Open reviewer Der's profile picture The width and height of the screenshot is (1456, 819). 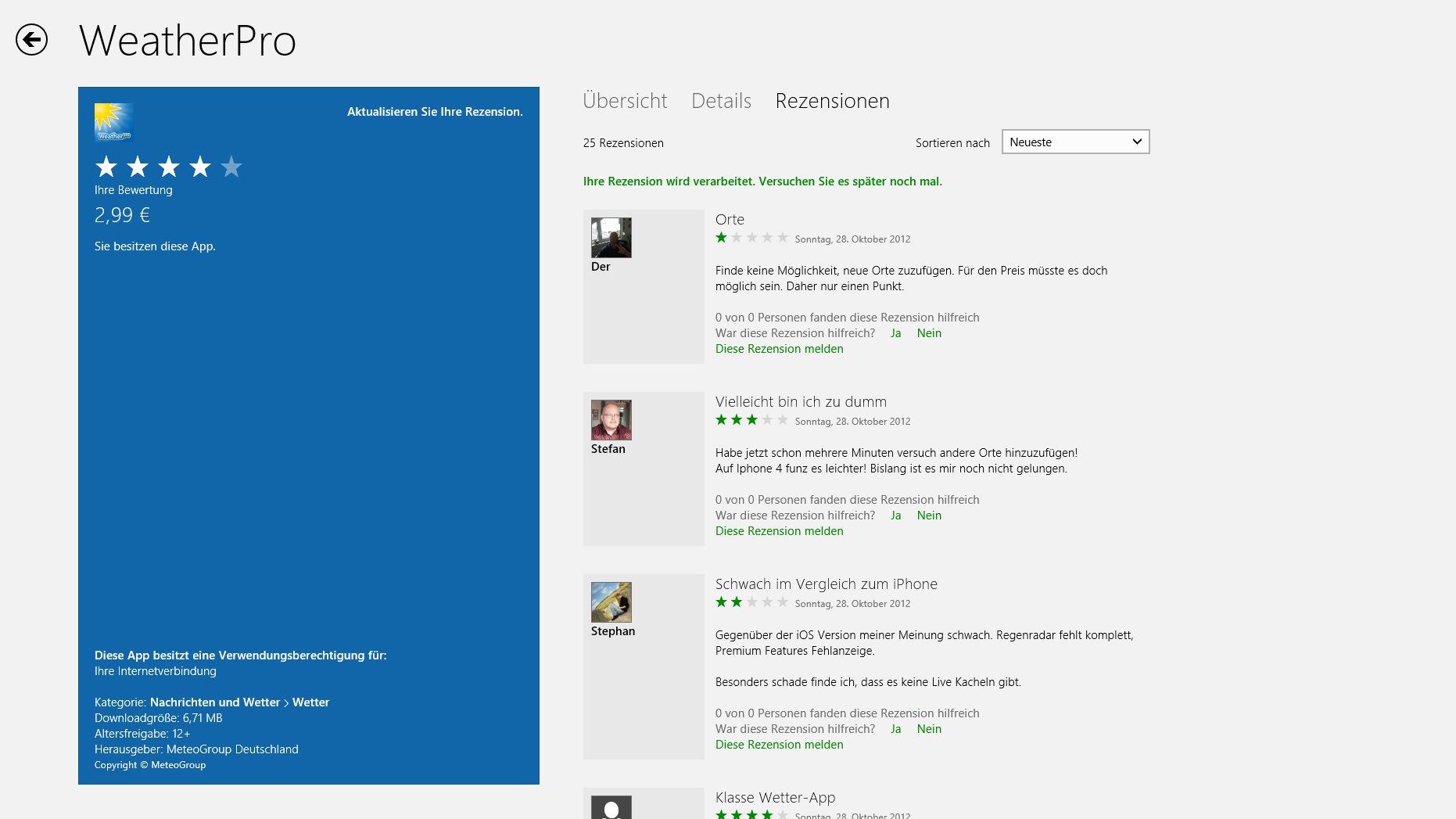(x=611, y=238)
